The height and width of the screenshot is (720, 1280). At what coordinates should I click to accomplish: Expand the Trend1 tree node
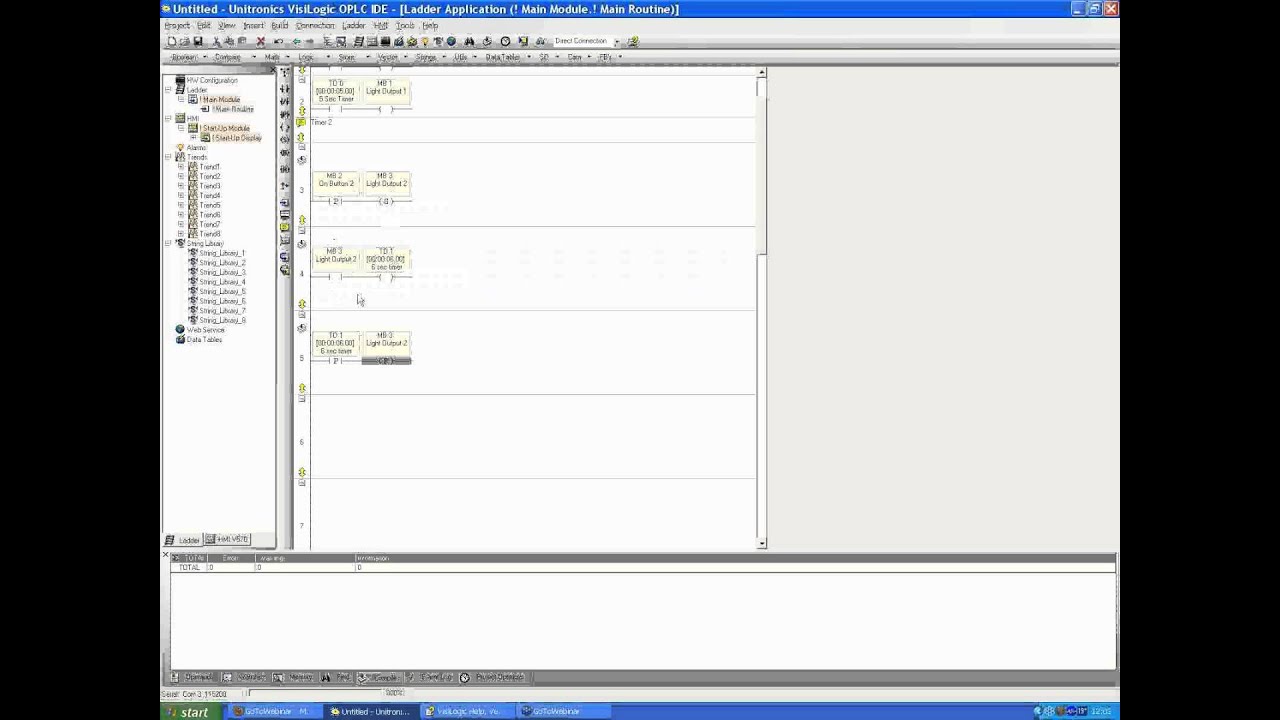181,167
